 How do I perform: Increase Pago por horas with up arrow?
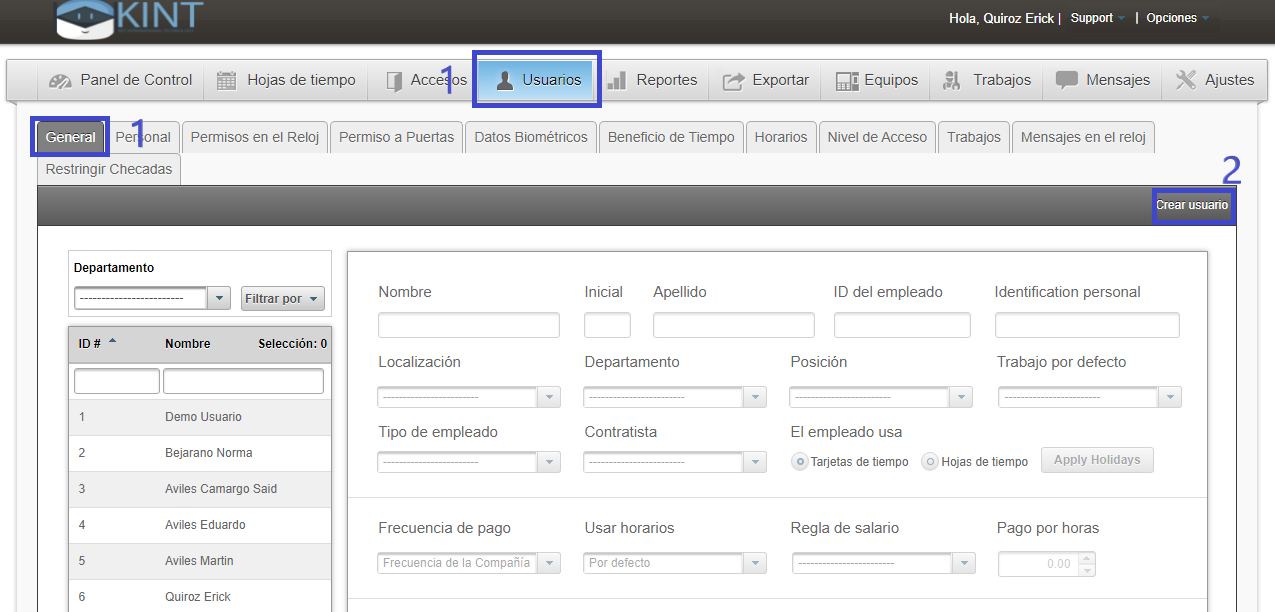1088,558
